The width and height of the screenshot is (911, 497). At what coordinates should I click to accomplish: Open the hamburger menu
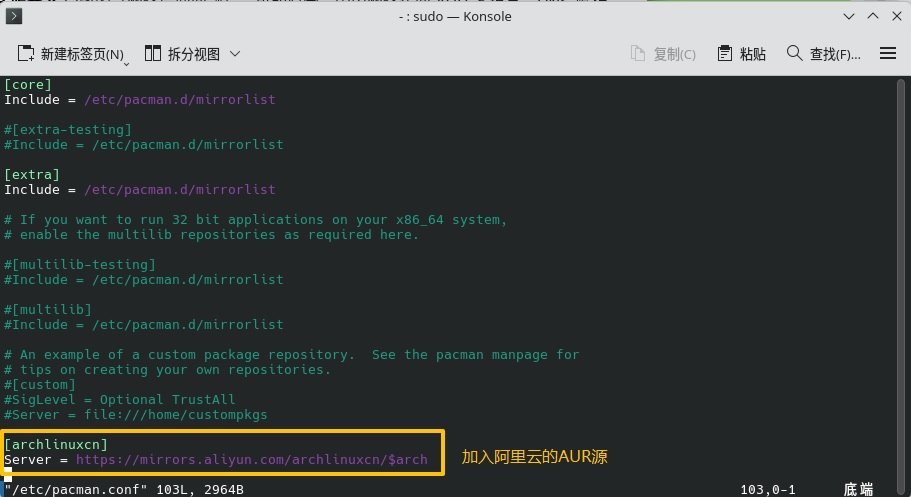click(x=887, y=54)
